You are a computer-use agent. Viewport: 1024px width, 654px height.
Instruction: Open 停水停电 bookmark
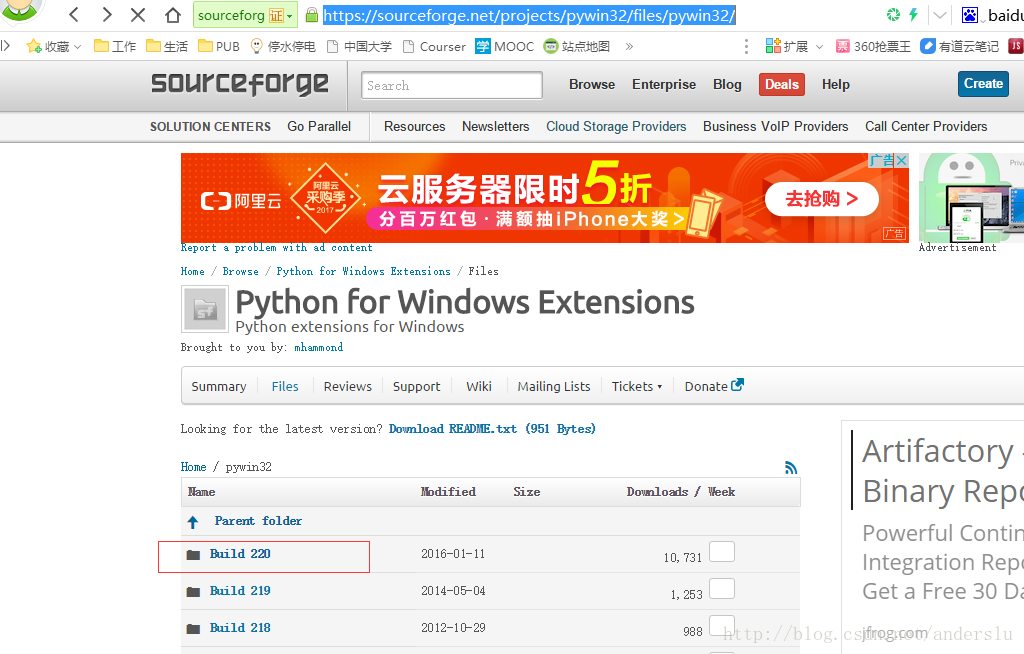point(283,46)
